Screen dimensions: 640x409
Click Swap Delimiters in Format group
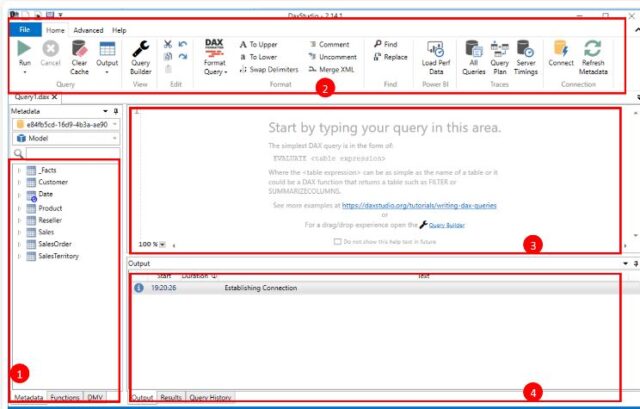(269, 69)
